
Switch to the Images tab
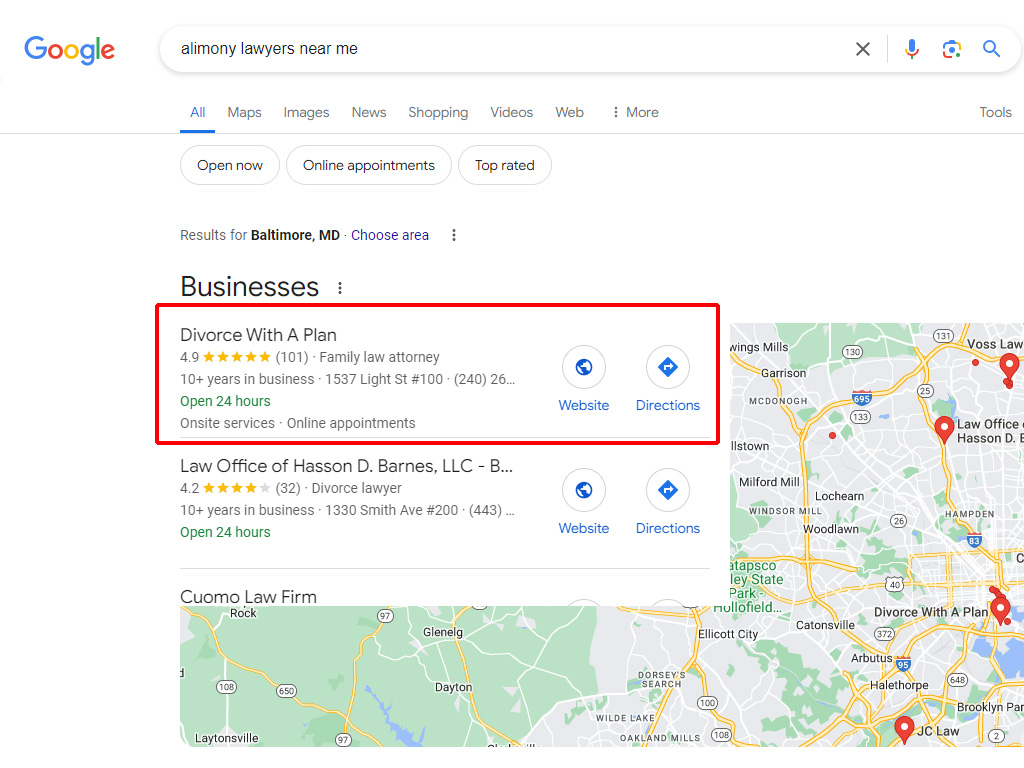306,112
